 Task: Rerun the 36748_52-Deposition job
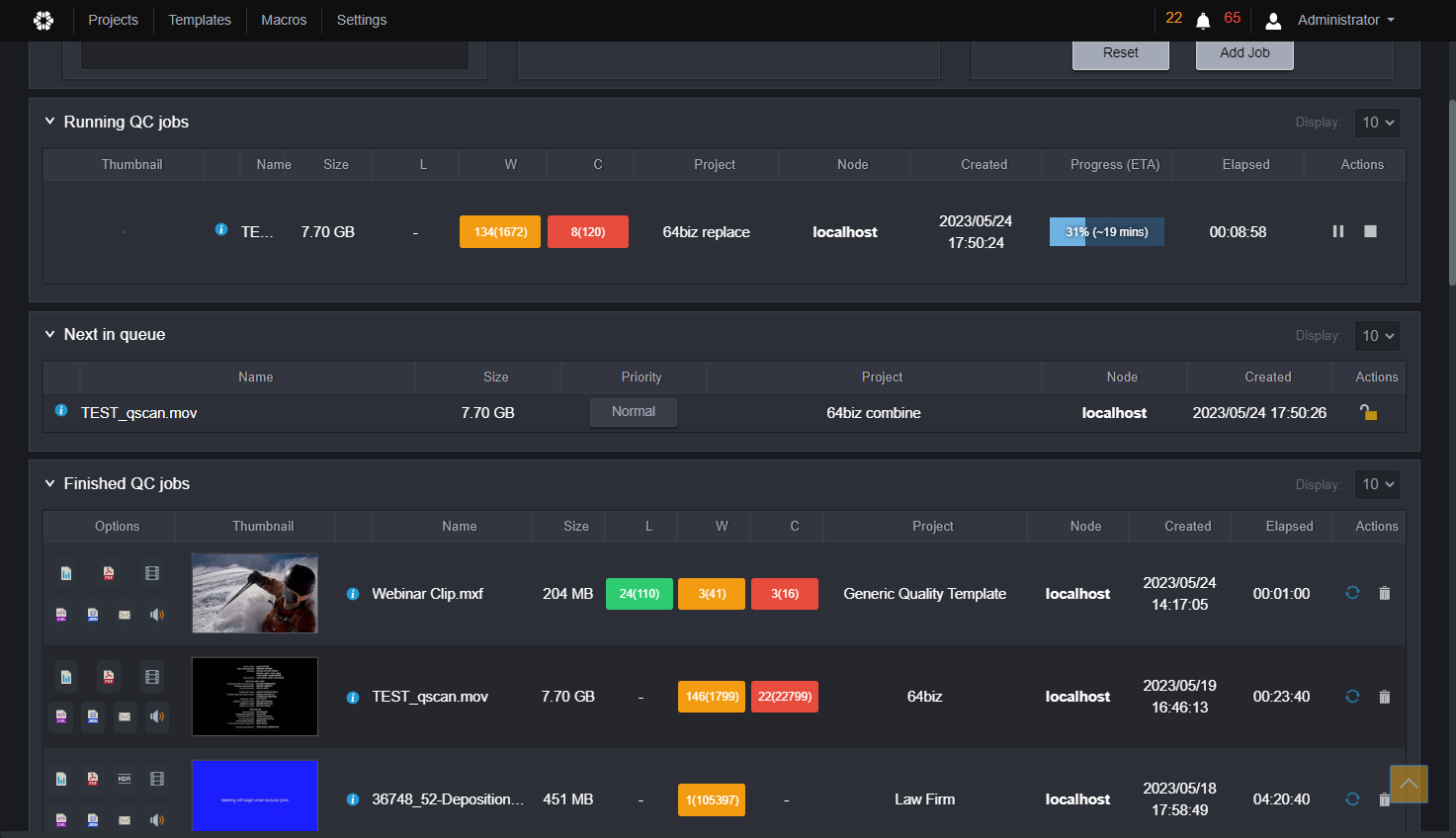[1352, 799]
